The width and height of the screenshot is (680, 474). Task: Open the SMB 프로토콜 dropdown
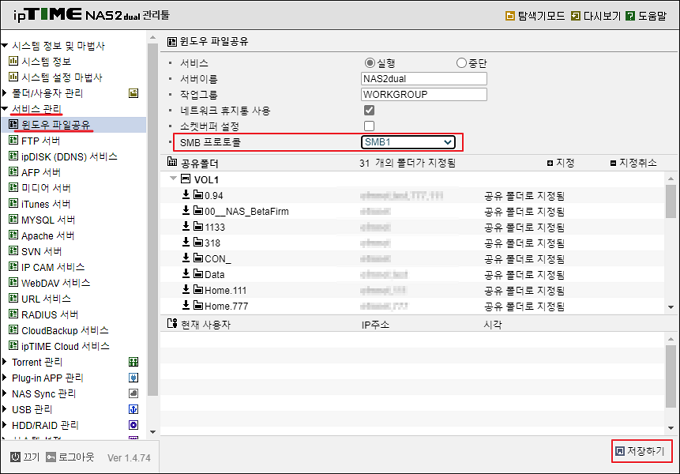pyautogui.click(x=408, y=142)
